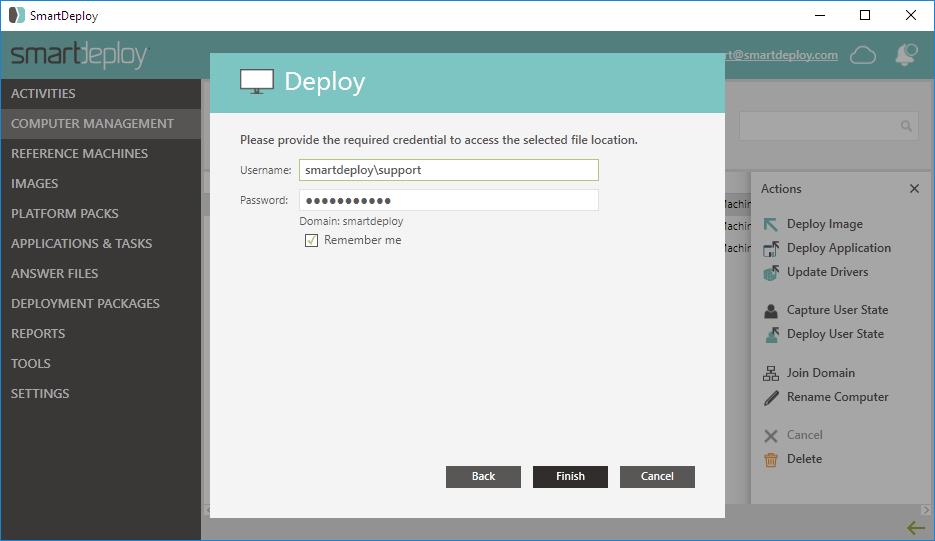Click the green back arrow icon
935x541 pixels.
[915, 528]
